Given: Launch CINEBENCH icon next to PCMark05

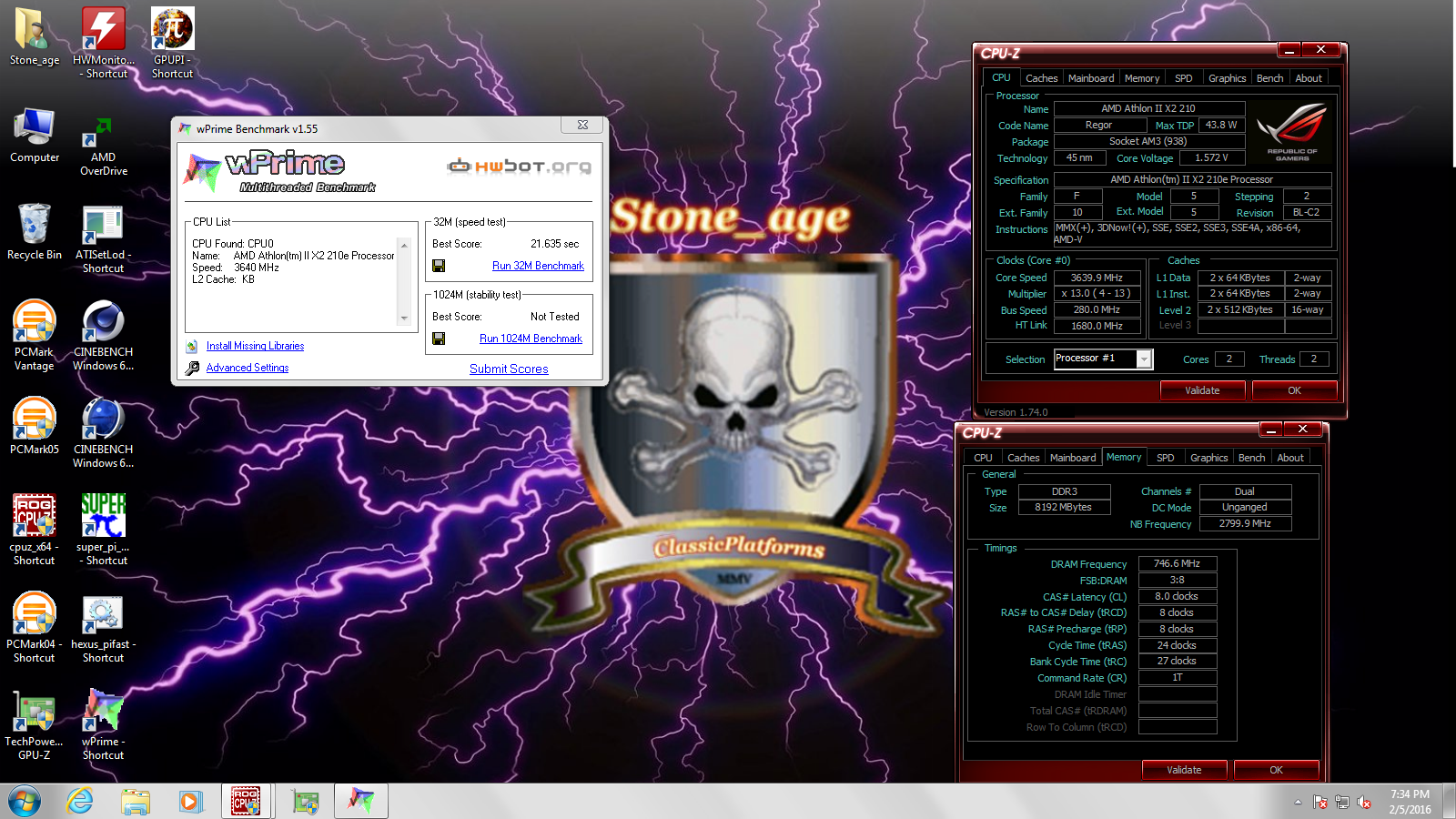Looking at the screenshot, I should (103, 432).
